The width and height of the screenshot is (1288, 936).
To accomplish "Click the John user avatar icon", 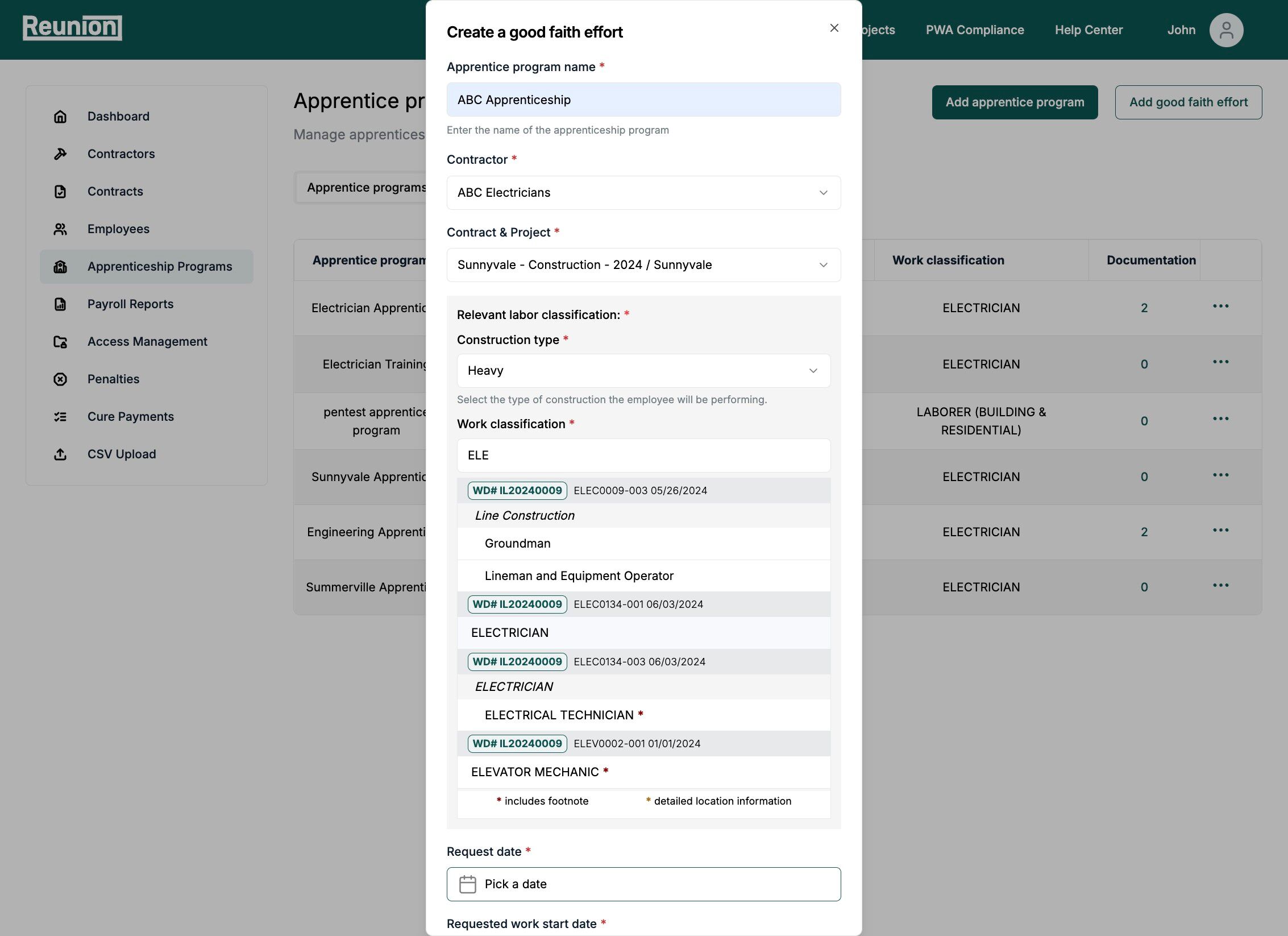I will point(1226,30).
